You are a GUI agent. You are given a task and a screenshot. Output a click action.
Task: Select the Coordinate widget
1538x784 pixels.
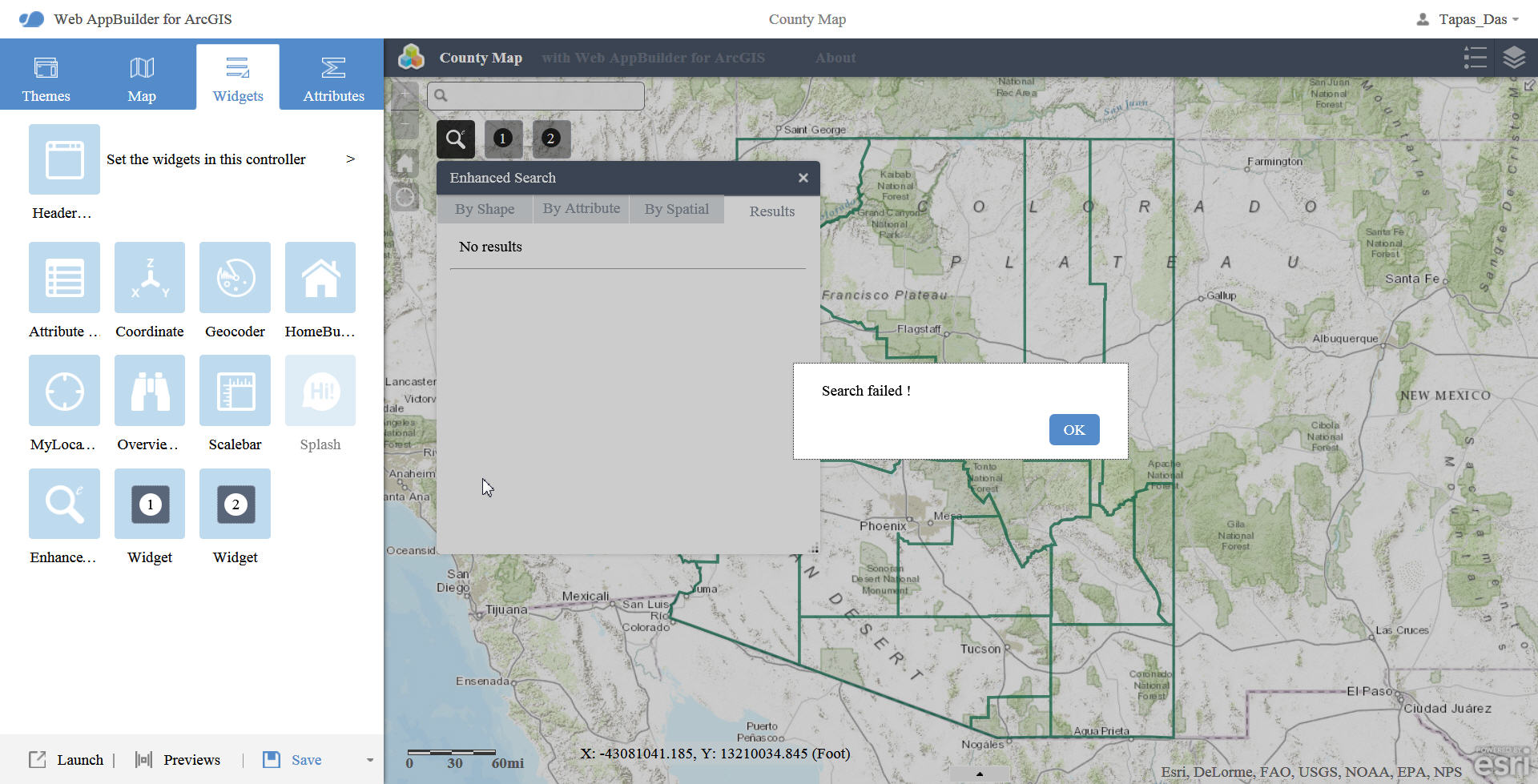pos(149,278)
